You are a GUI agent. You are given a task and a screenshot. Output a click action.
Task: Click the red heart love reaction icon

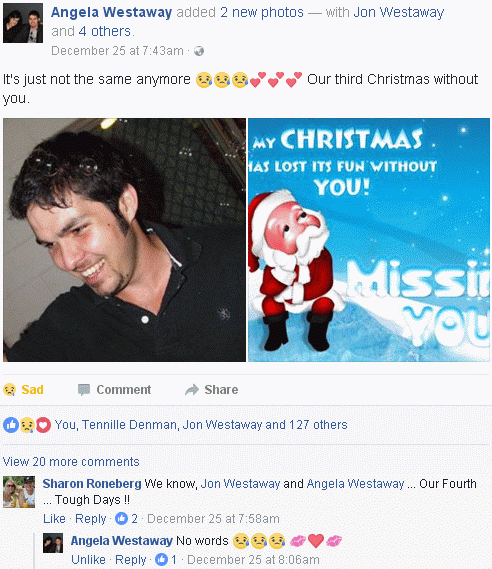tap(43, 425)
